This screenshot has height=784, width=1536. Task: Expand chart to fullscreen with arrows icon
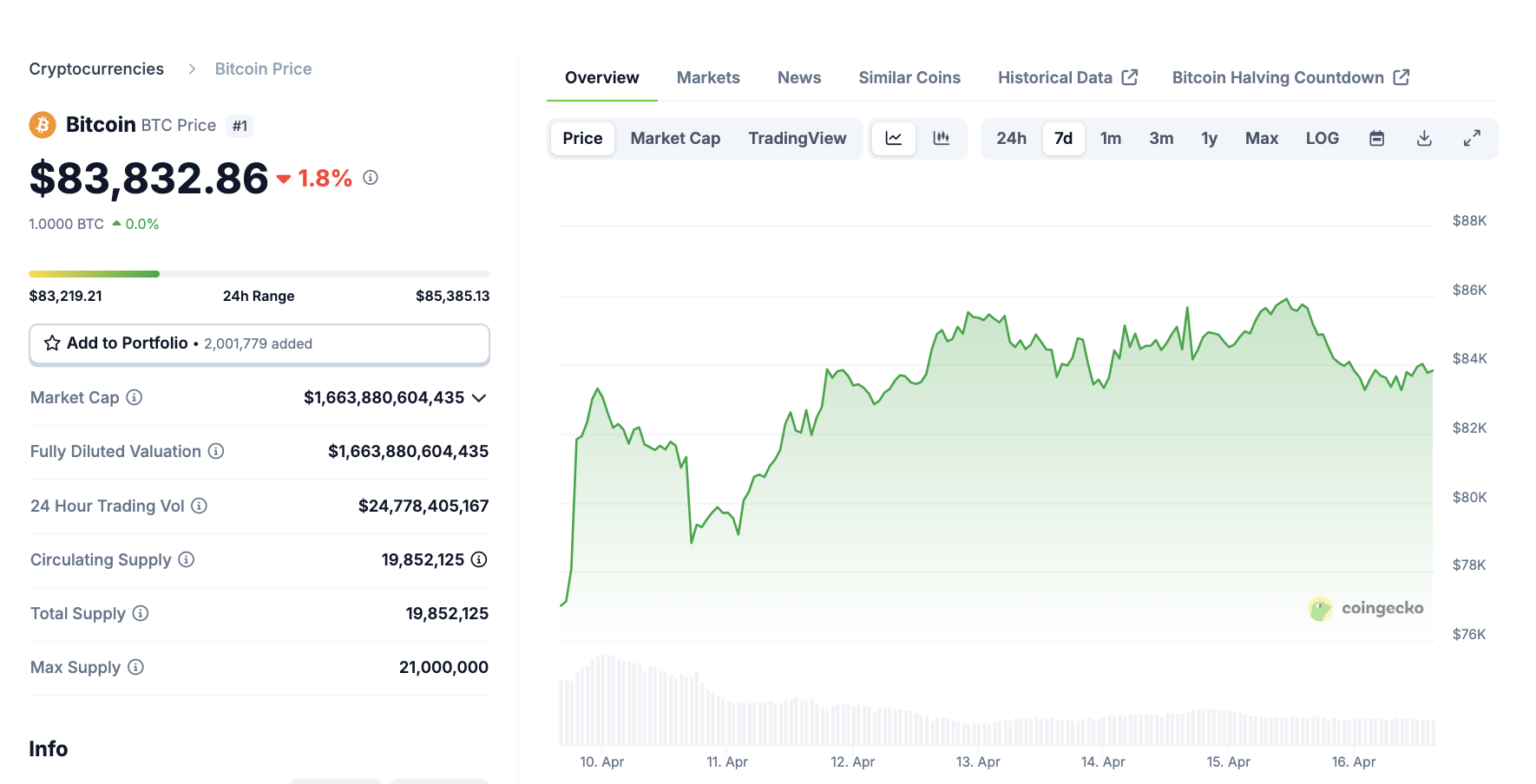click(1473, 138)
